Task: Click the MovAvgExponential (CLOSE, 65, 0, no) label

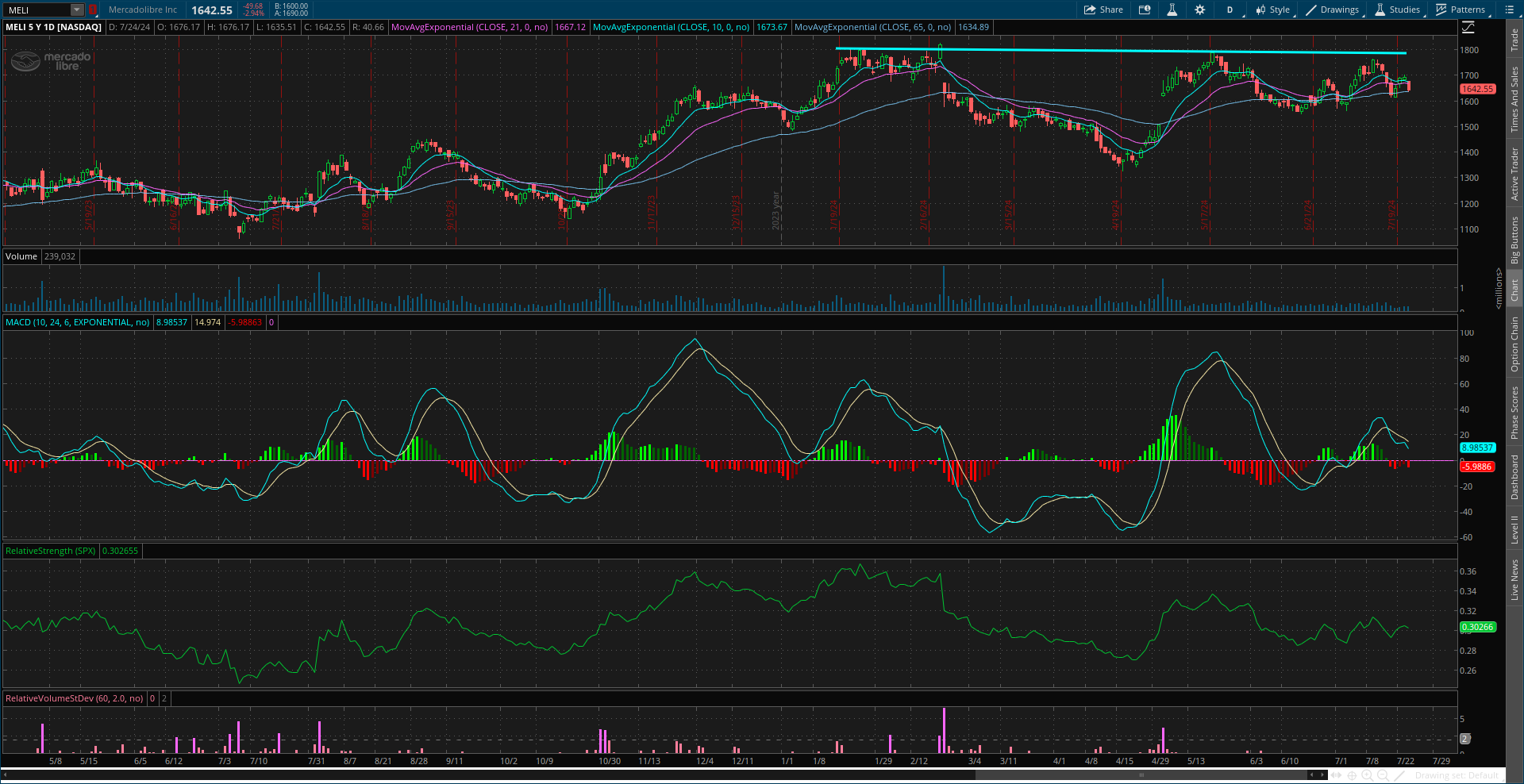Action: (x=872, y=27)
